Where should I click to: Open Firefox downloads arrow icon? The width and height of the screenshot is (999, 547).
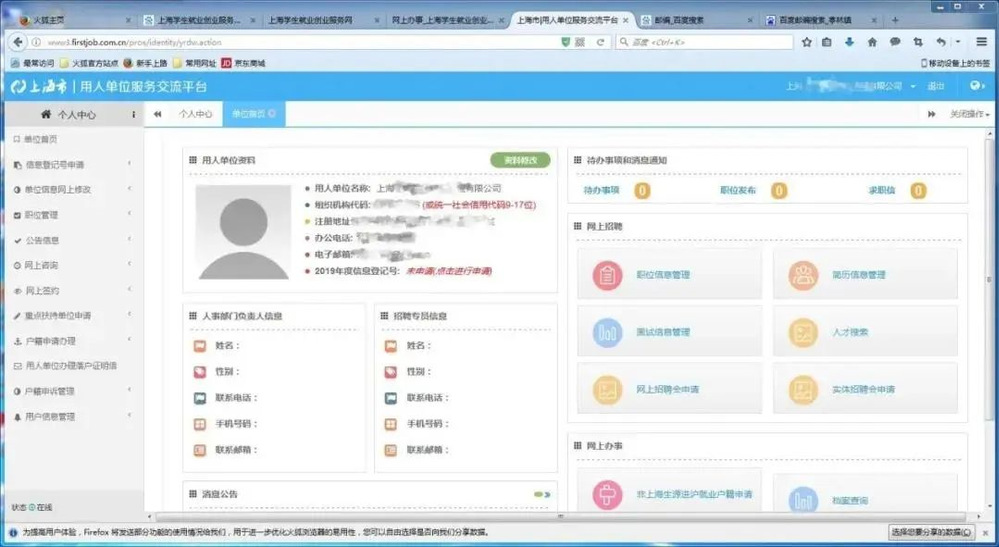849,42
